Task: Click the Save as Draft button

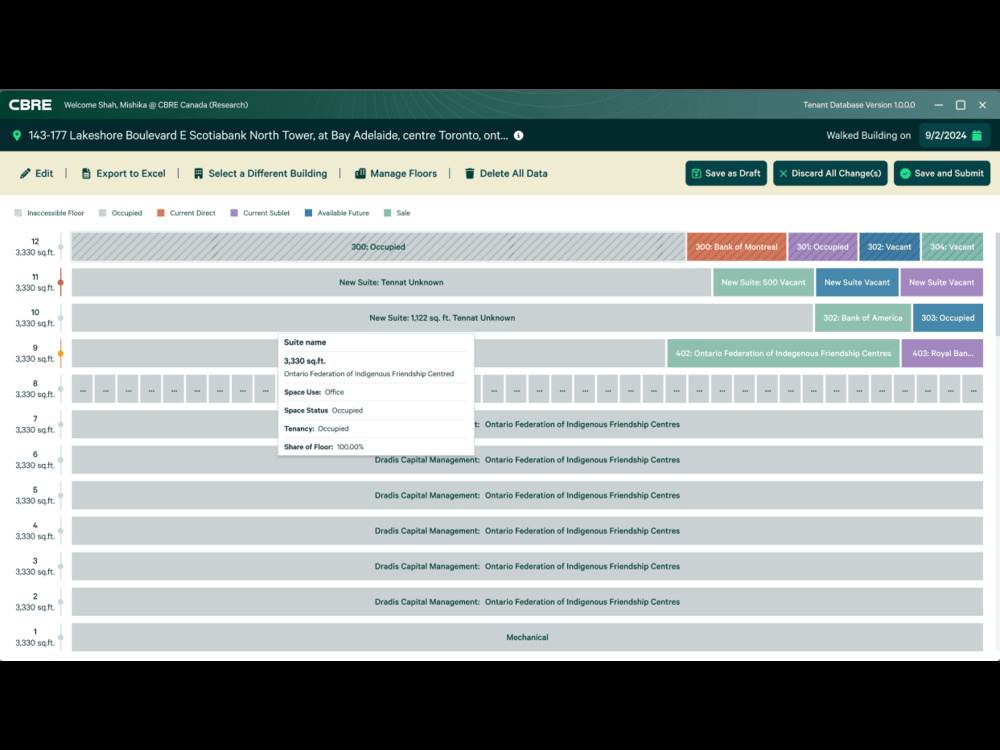Action: pos(726,173)
